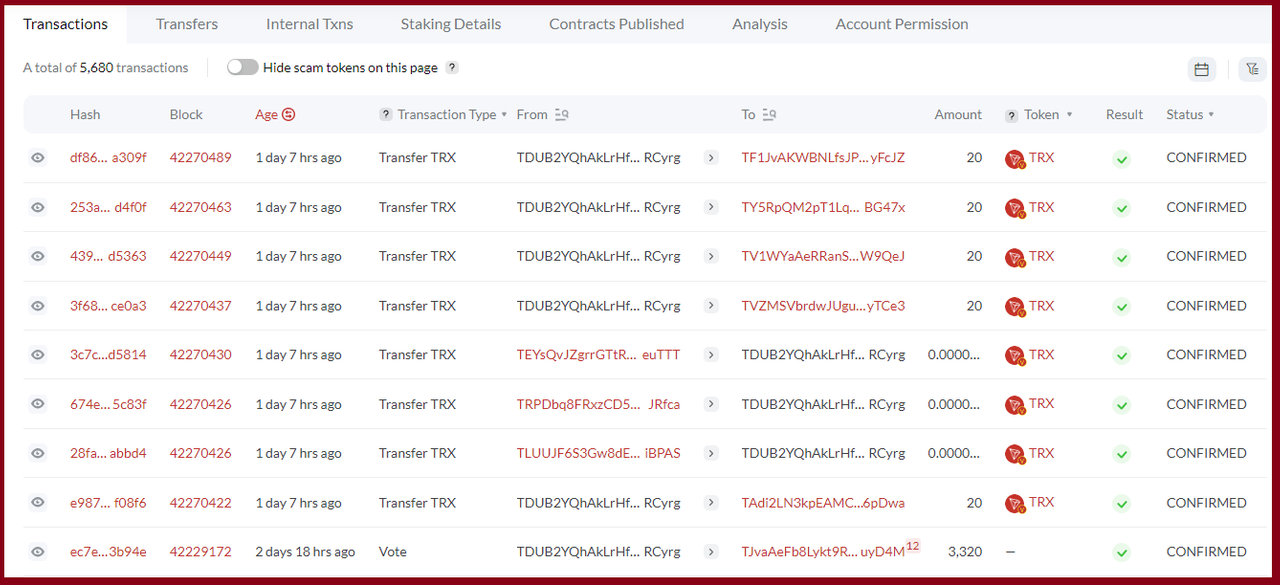Enable Hide scam tokens on this page

coord(242,66)
